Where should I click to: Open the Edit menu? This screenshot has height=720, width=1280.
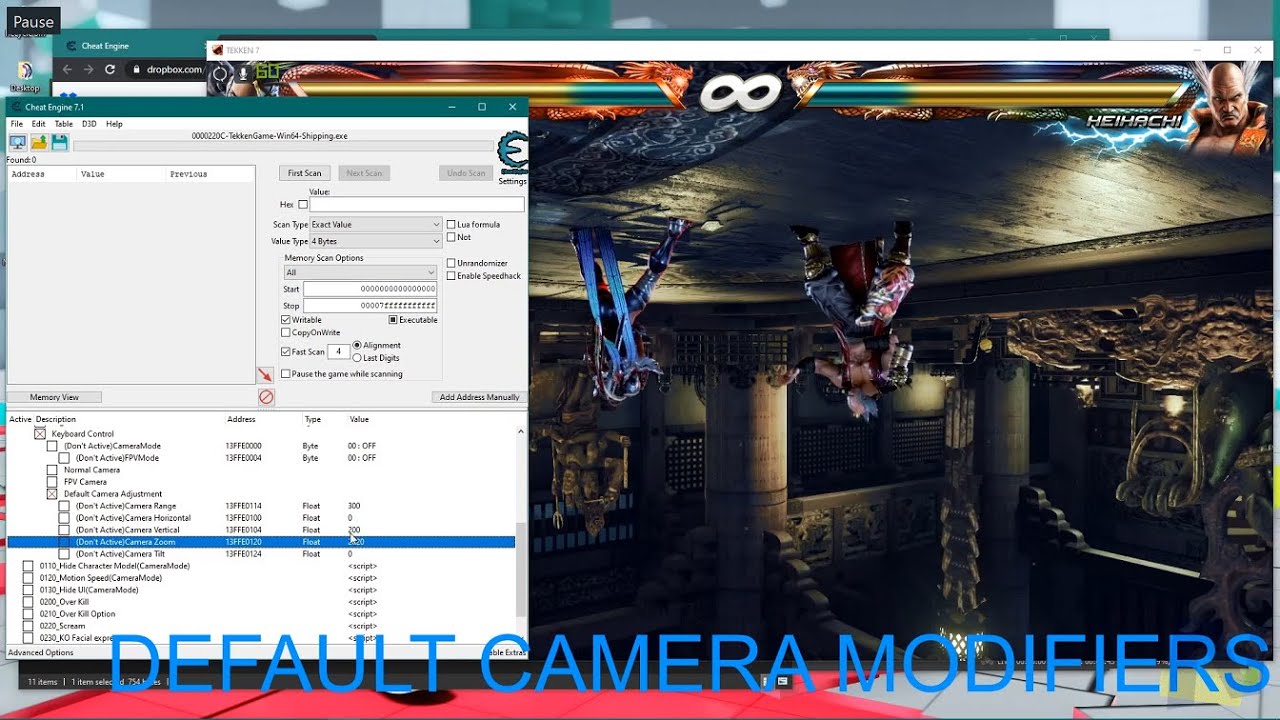pyautogui.click(x=38, y=124)
